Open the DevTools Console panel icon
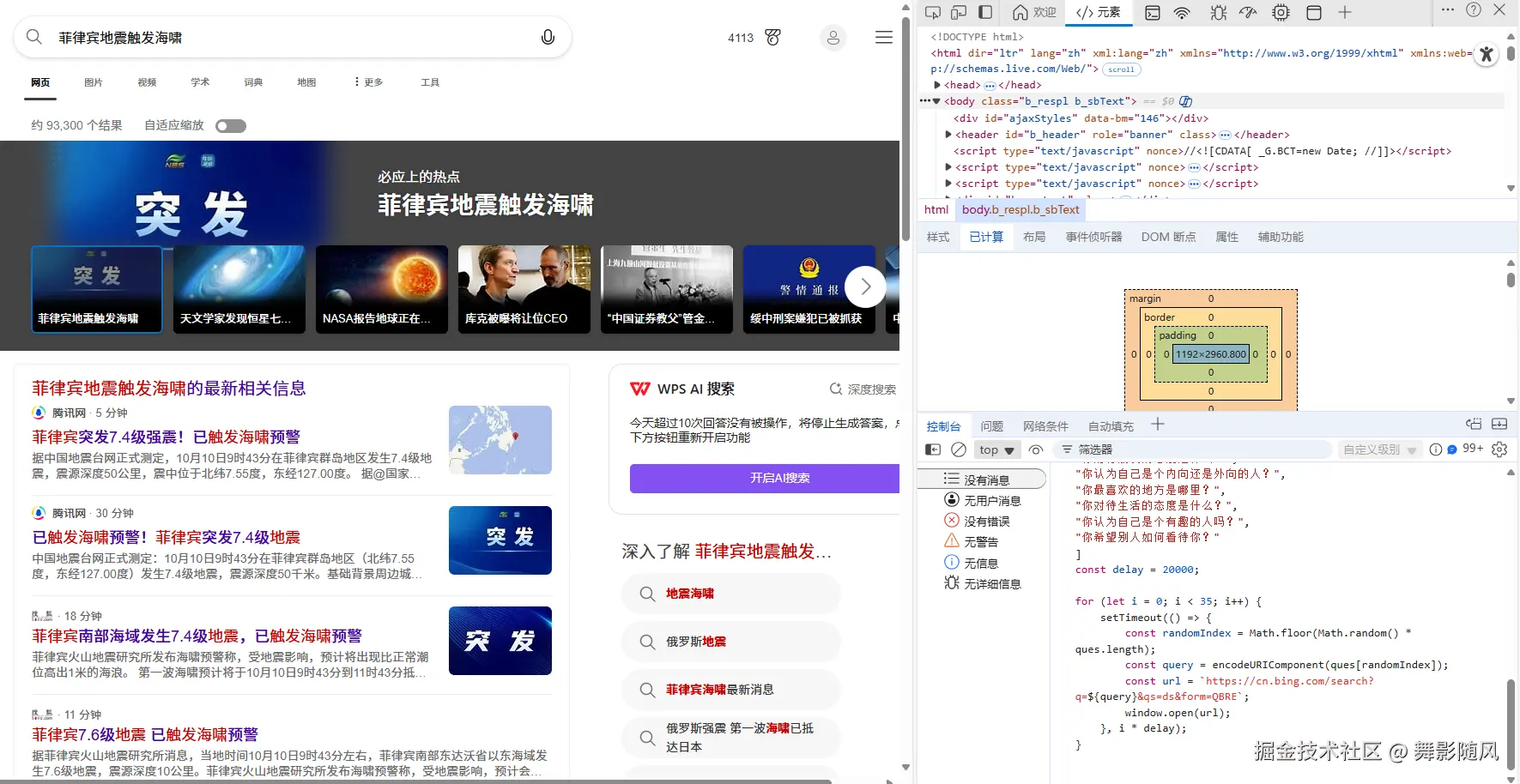Screen dimensions: 1520x784 [x=1153, y=12]
